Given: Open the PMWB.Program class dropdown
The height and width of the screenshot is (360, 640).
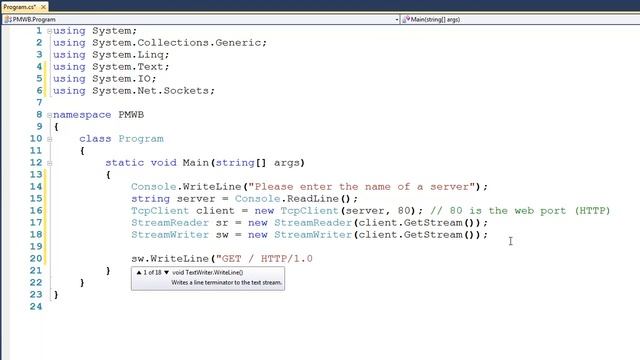Looking at the screenshot, I should tap(397, 19).
